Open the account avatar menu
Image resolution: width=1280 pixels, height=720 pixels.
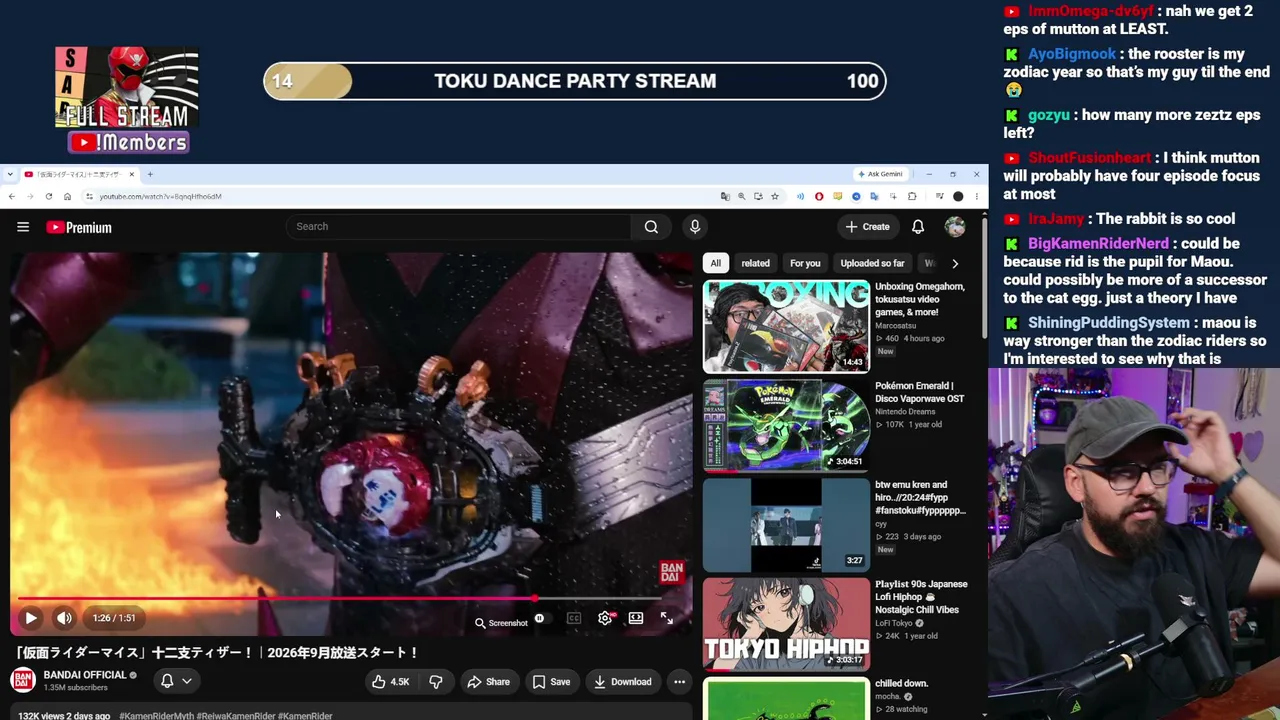pos(955,227)
